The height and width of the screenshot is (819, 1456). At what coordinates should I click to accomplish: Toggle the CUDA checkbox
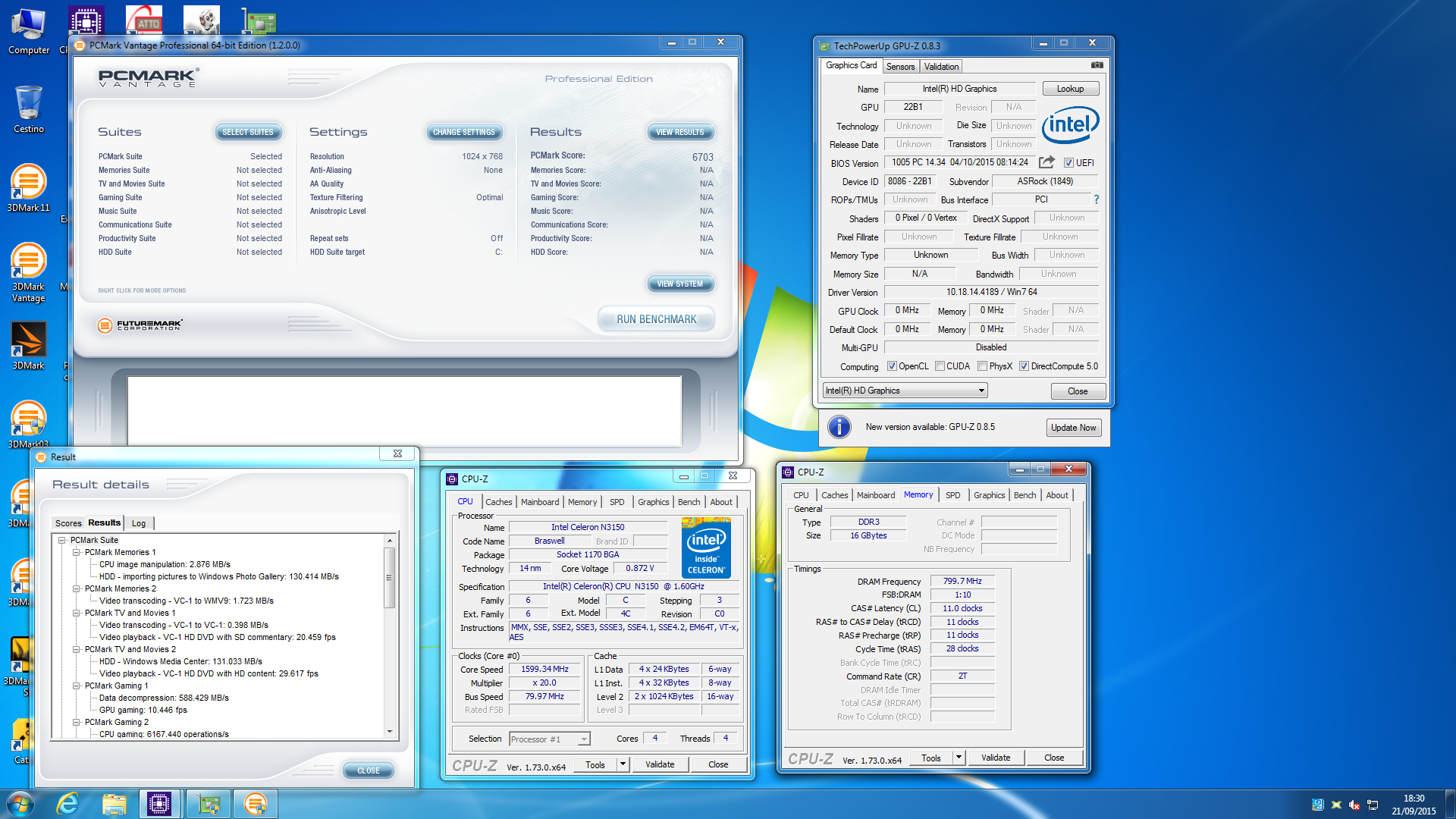[940, 366]
